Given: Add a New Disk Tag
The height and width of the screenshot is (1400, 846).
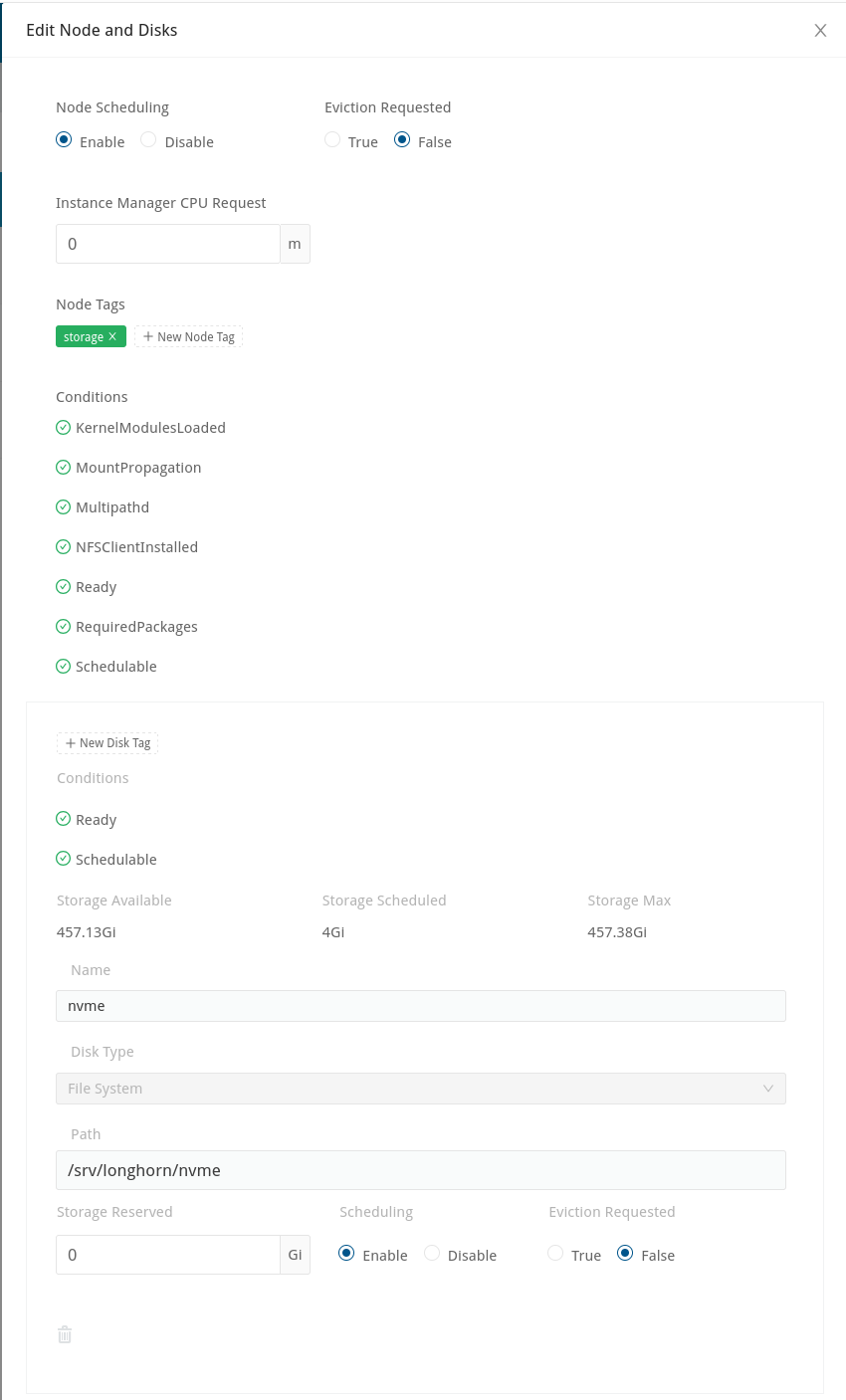Looking at the screenshot, I should [x=107, y=743].
